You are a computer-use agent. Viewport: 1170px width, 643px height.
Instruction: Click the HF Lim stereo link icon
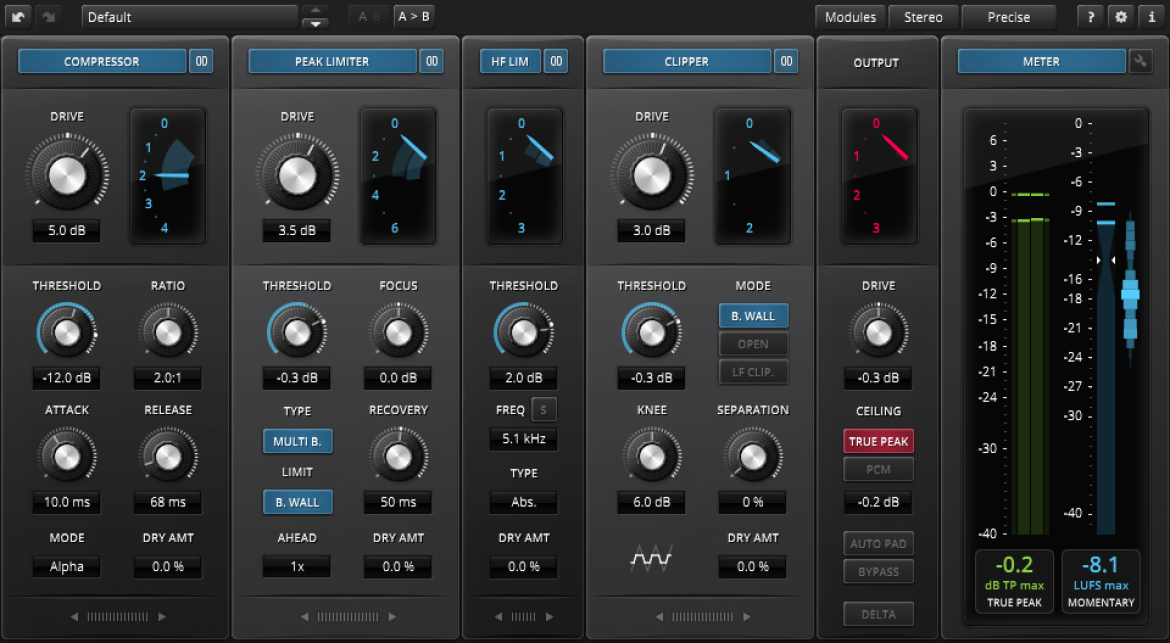pos(556,61)
